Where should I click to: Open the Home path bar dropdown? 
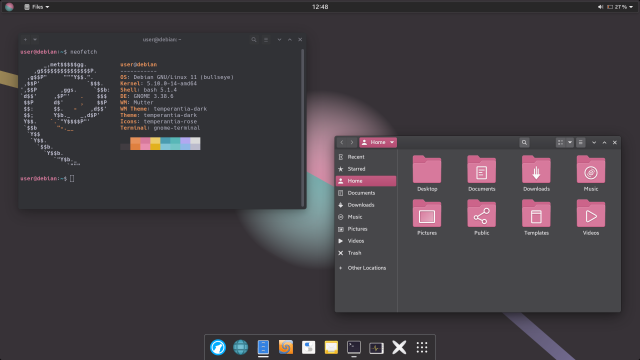click(x=378, y=142)
